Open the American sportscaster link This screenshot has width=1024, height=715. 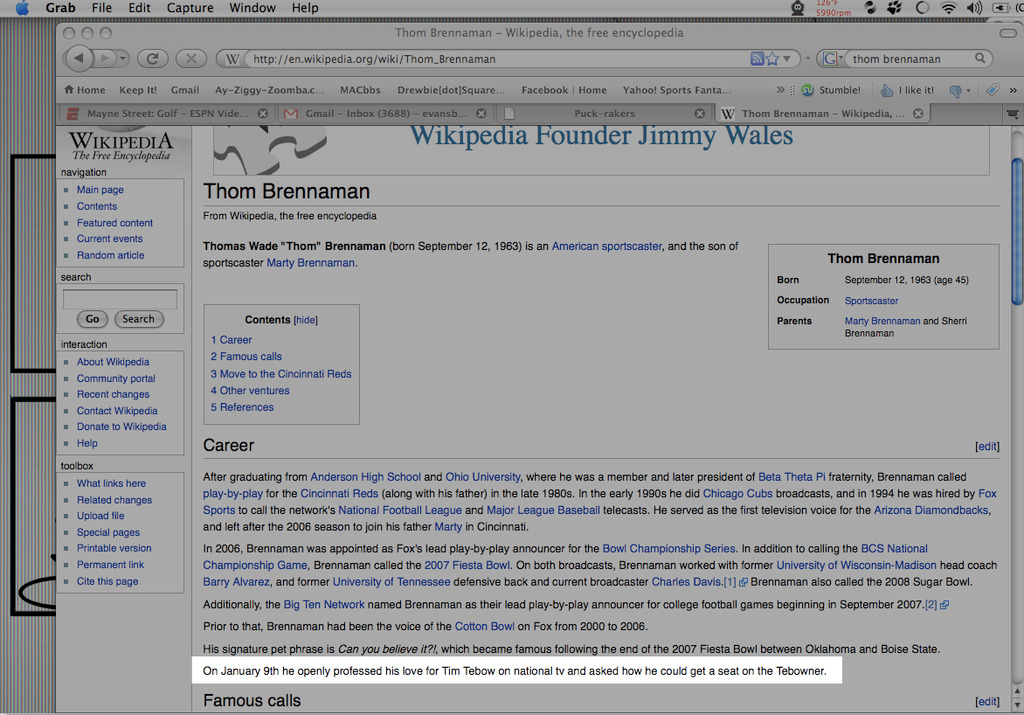coord(607,246)
